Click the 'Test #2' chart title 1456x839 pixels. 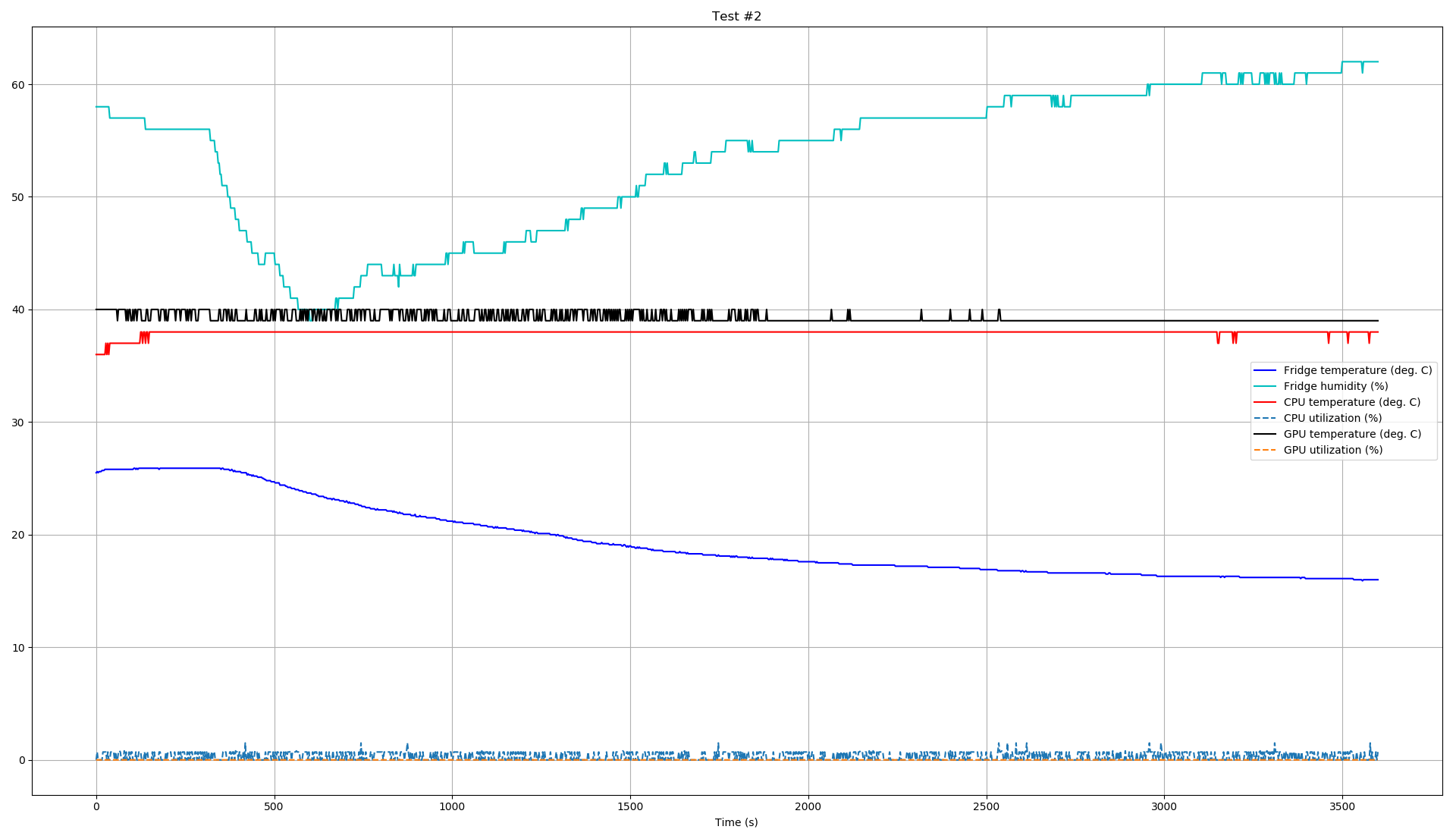[x=736, y=17]
